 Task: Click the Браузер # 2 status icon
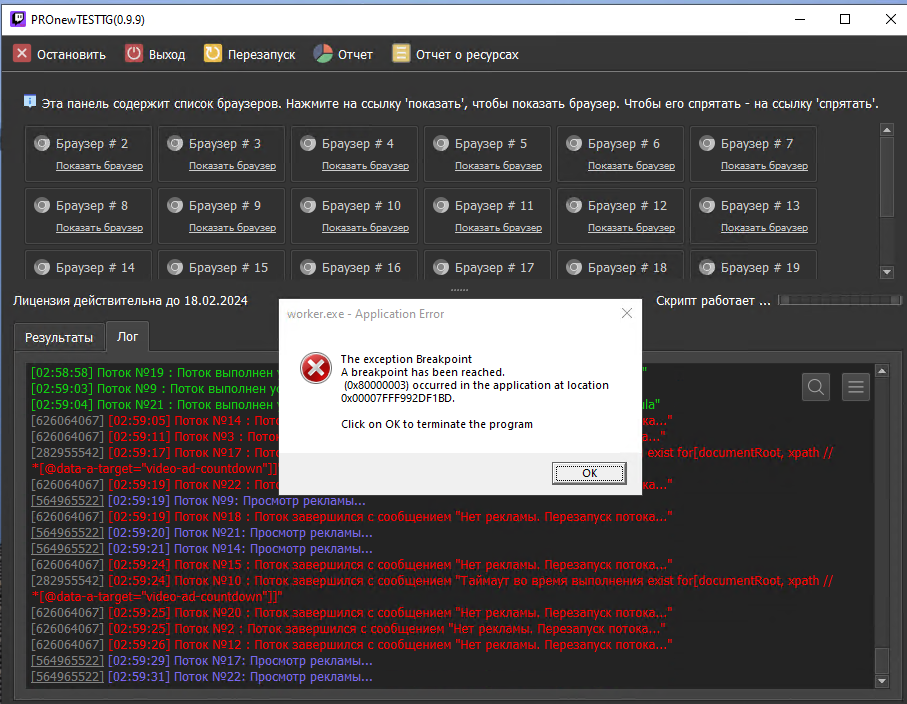coord(42,144)
